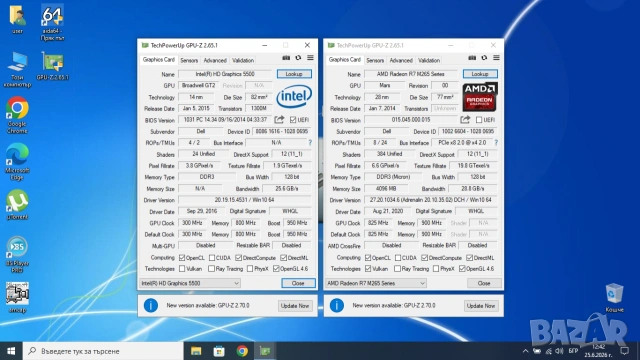Screen dimensions: 640x360
Task: Toggle OpenCL checkbox in Intel window
Action: pyautogui.click(x=182, y=258)
